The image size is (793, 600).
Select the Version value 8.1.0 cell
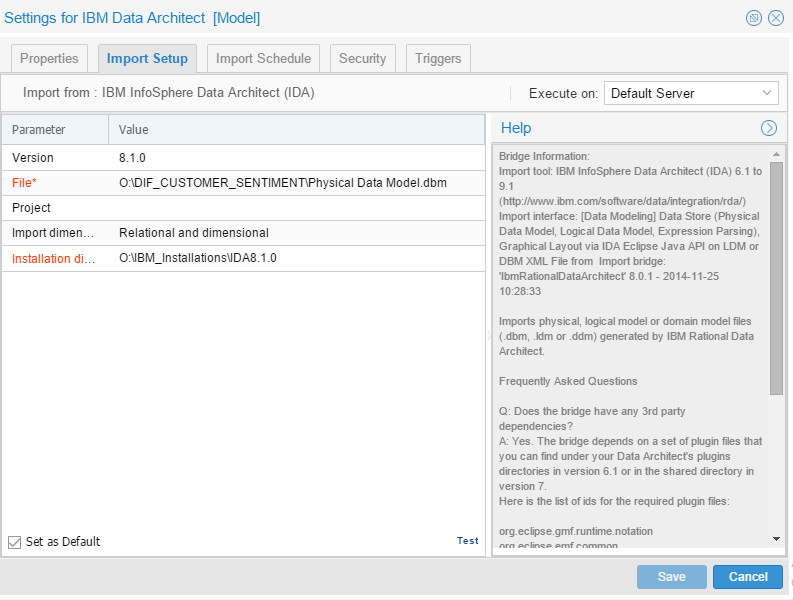tap(297, 158)
